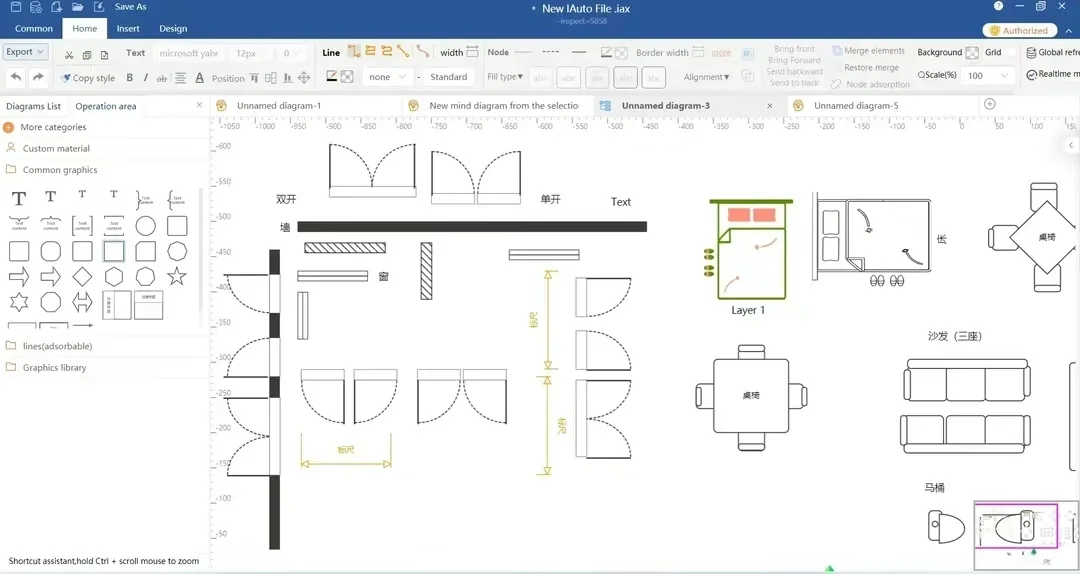Image resolution: width=1080 pixels, height=574 pixels.
Task: Click the Authorized badge button
Action: coord(1019,30)
